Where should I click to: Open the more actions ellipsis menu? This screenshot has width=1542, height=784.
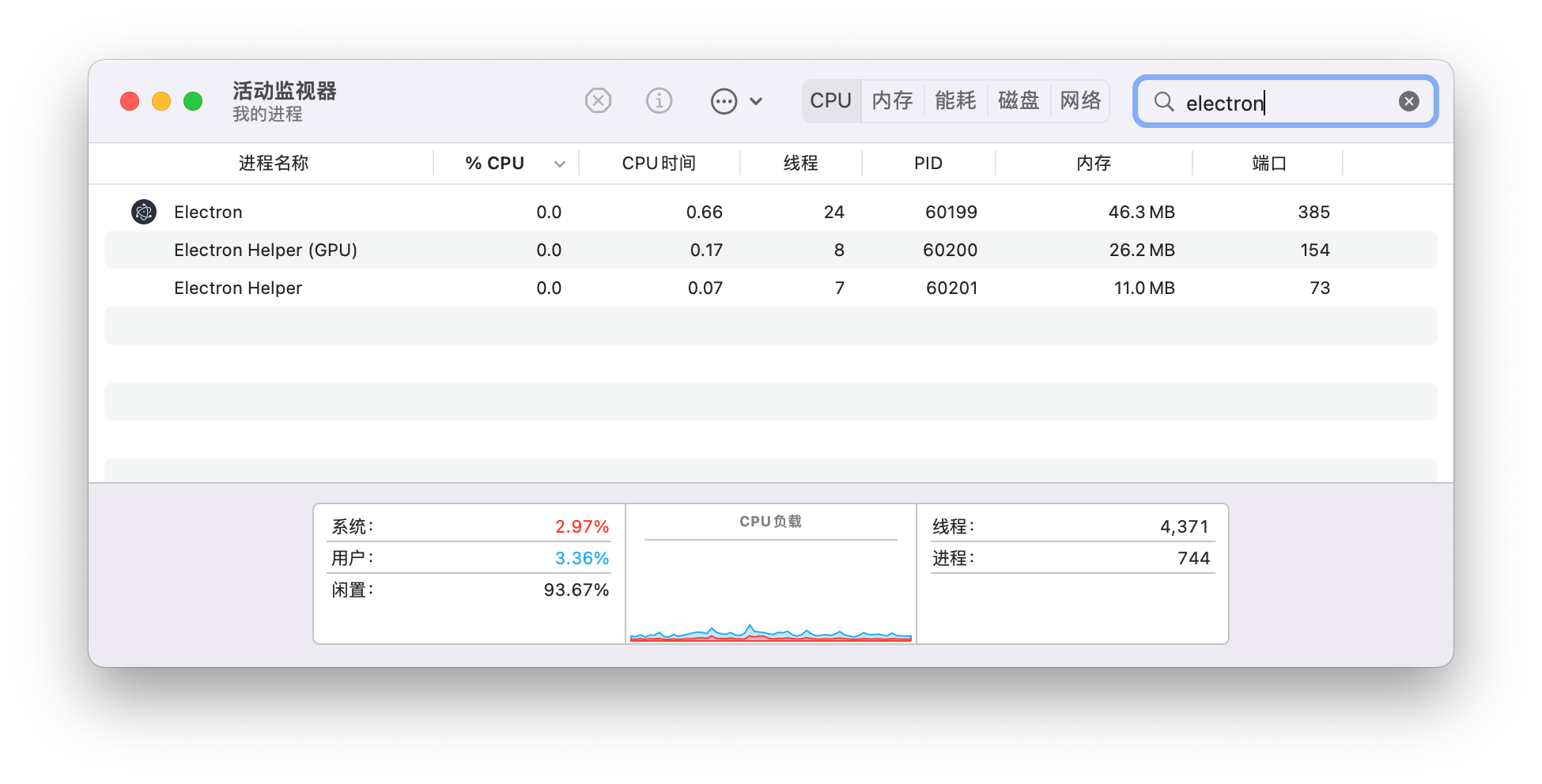[x=724, y=101]
